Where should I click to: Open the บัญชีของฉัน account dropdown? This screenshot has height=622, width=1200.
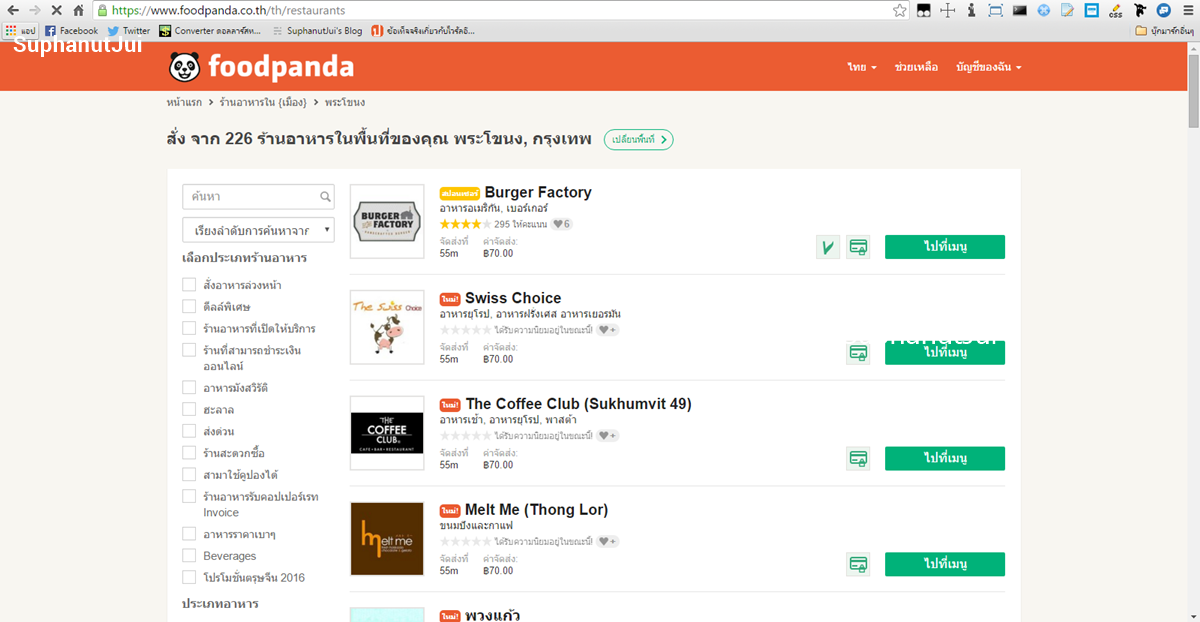click(x=989, y=67)
